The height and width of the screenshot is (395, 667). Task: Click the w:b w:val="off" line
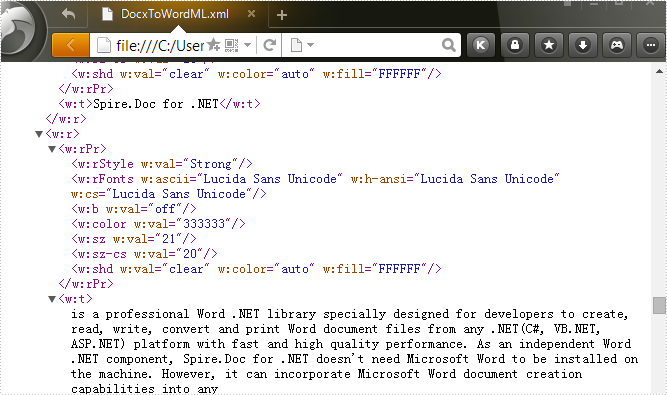(134, 209)
